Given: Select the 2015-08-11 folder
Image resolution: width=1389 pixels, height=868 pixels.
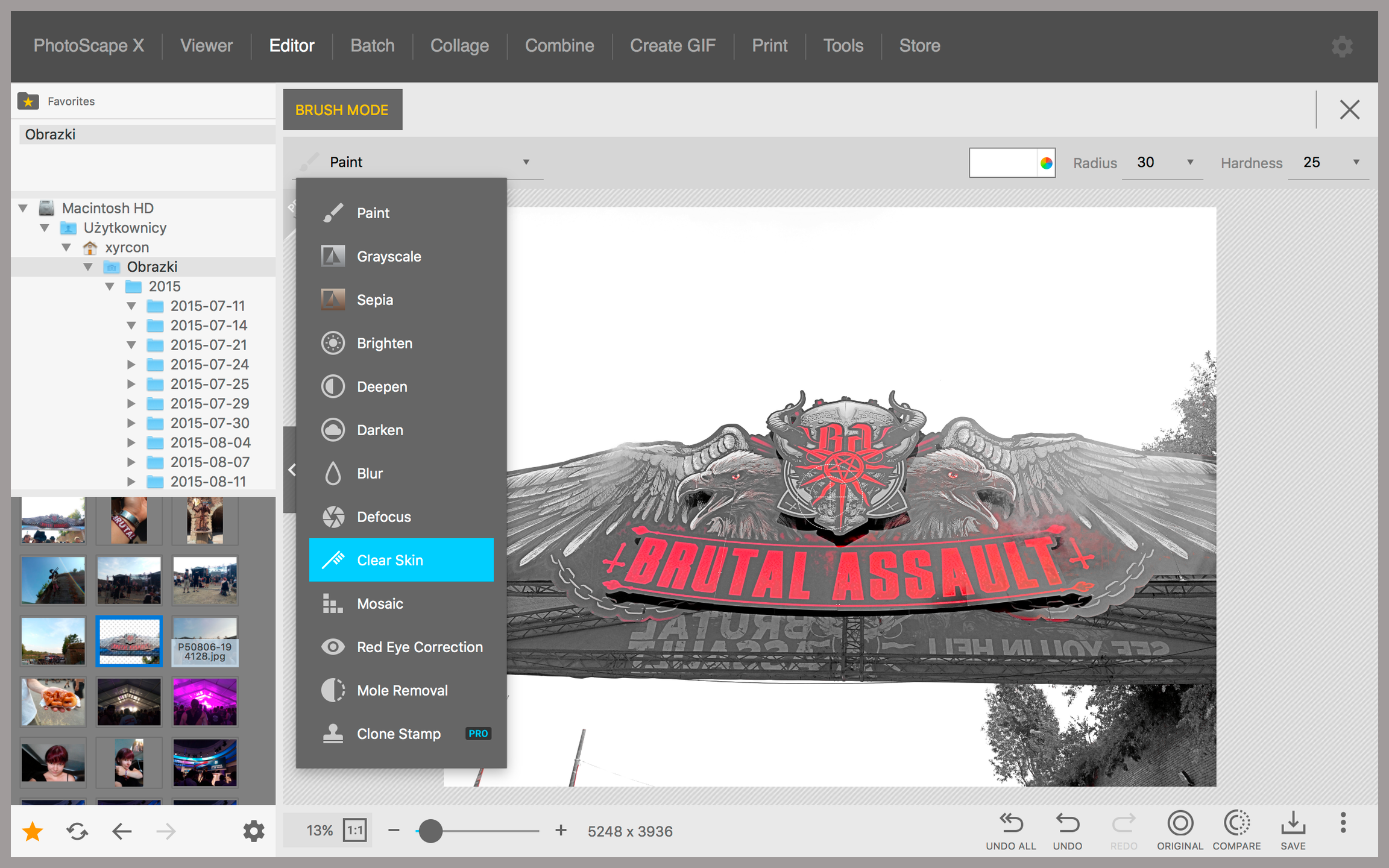Looking at the screenshot, I should coord(208,482).
